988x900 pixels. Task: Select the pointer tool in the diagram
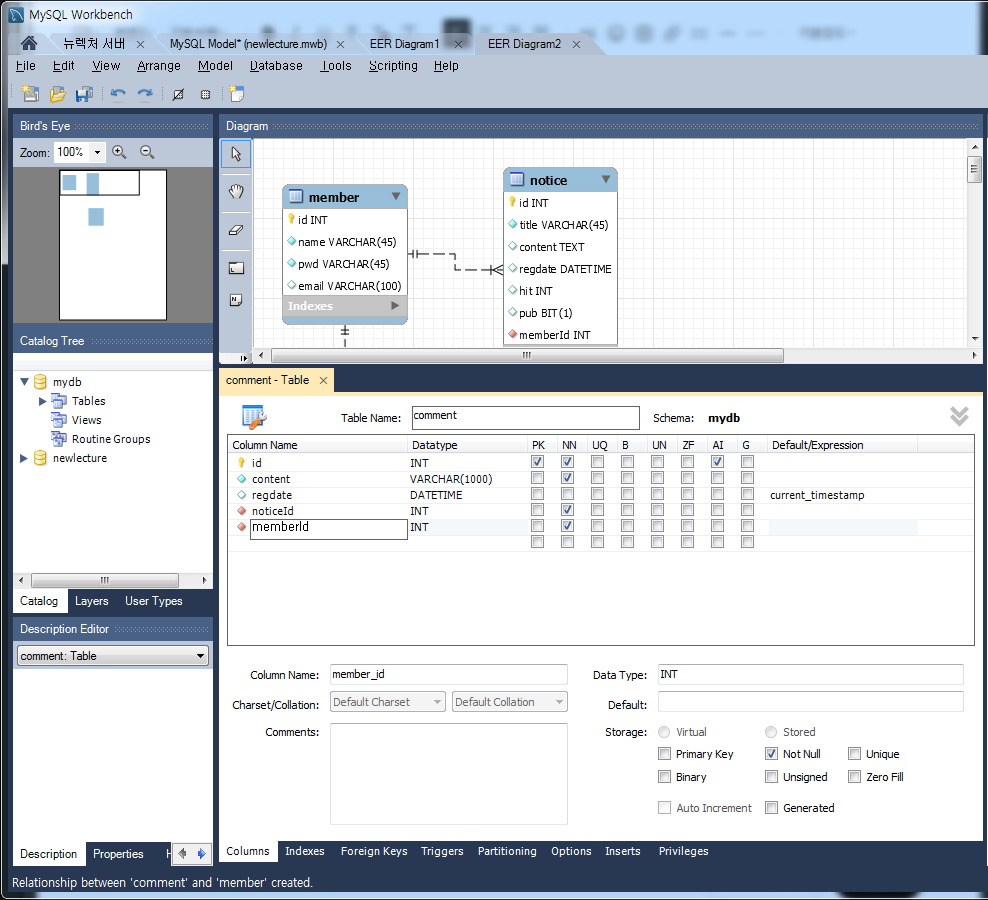236,154
